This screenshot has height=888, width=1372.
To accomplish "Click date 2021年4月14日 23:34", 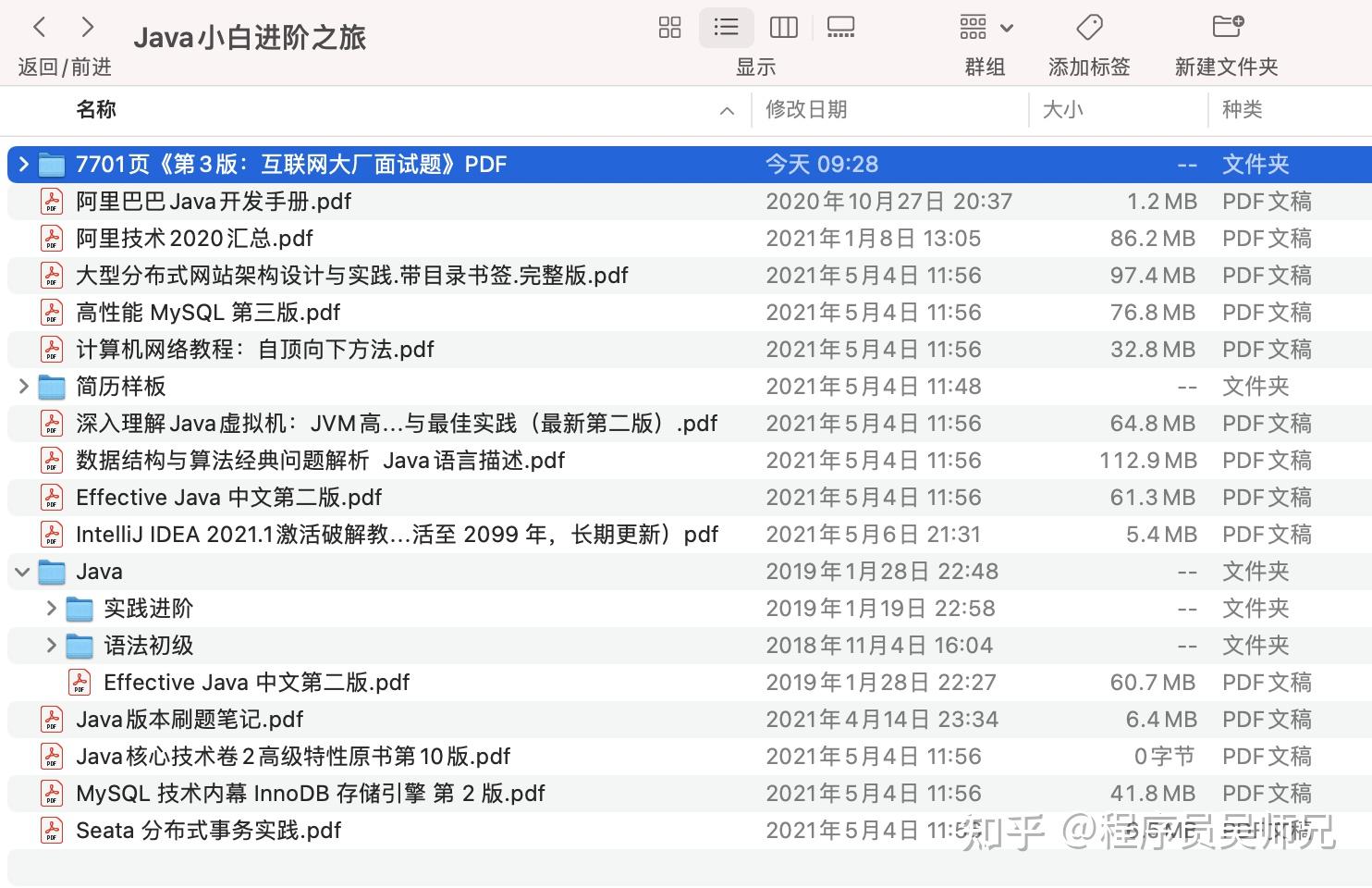I will pyautogui.click(x=882, y=720).
